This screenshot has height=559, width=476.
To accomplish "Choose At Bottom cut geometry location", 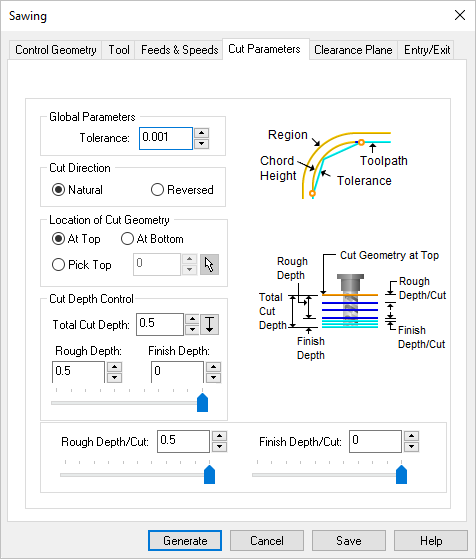I will click(152, 239).
